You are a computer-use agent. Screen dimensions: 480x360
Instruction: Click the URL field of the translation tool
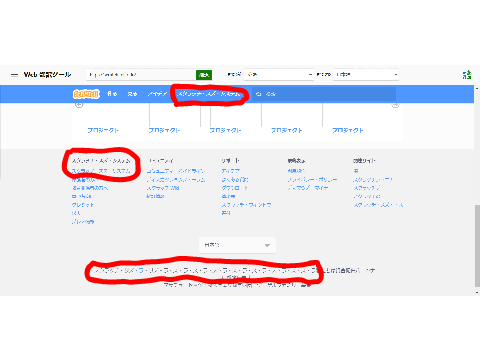pyautogui.click(x=141, y=75)
